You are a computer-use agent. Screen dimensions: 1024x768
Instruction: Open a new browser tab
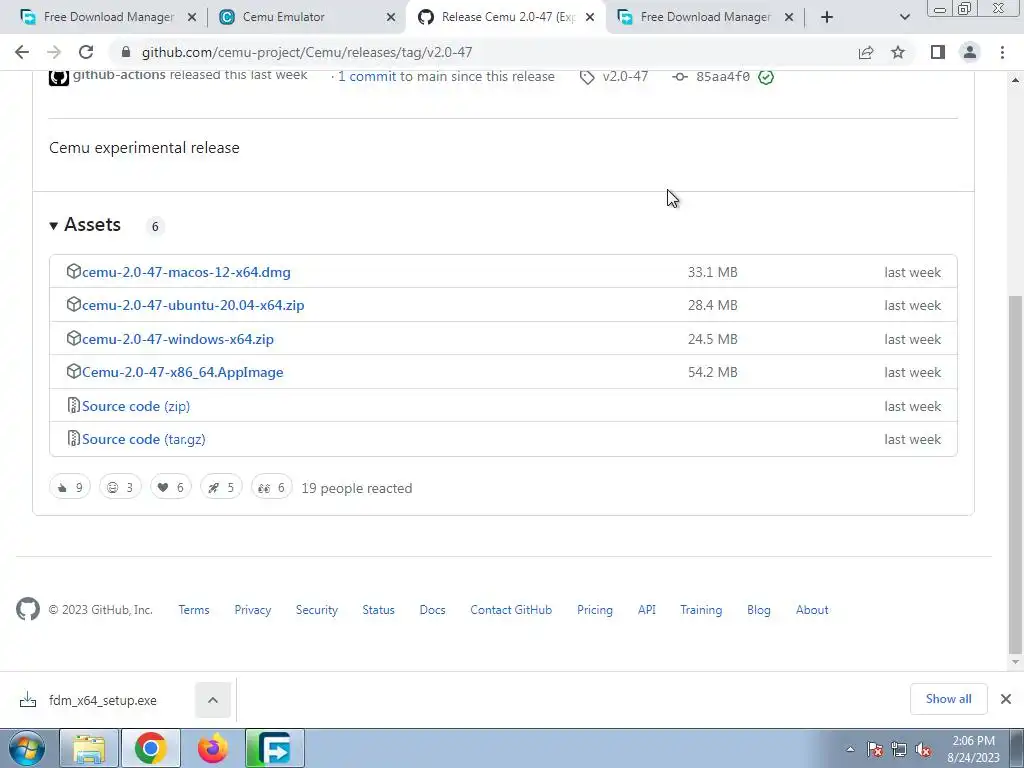[827, 17]
